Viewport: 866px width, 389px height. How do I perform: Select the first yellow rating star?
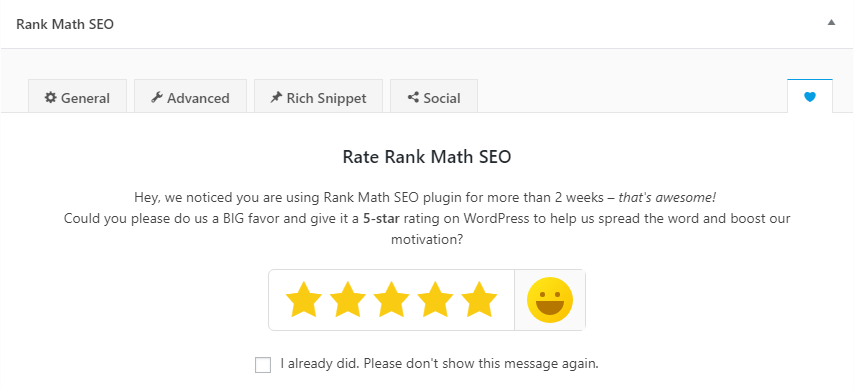click(x=304, y=299)
